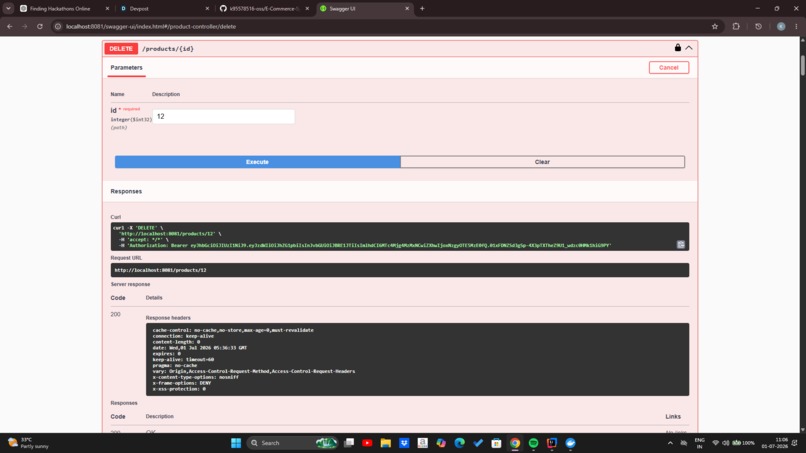Open Task View from the taskbar
Image resolution: width=806 pixels, height=453 pixels.
(349, 443)
